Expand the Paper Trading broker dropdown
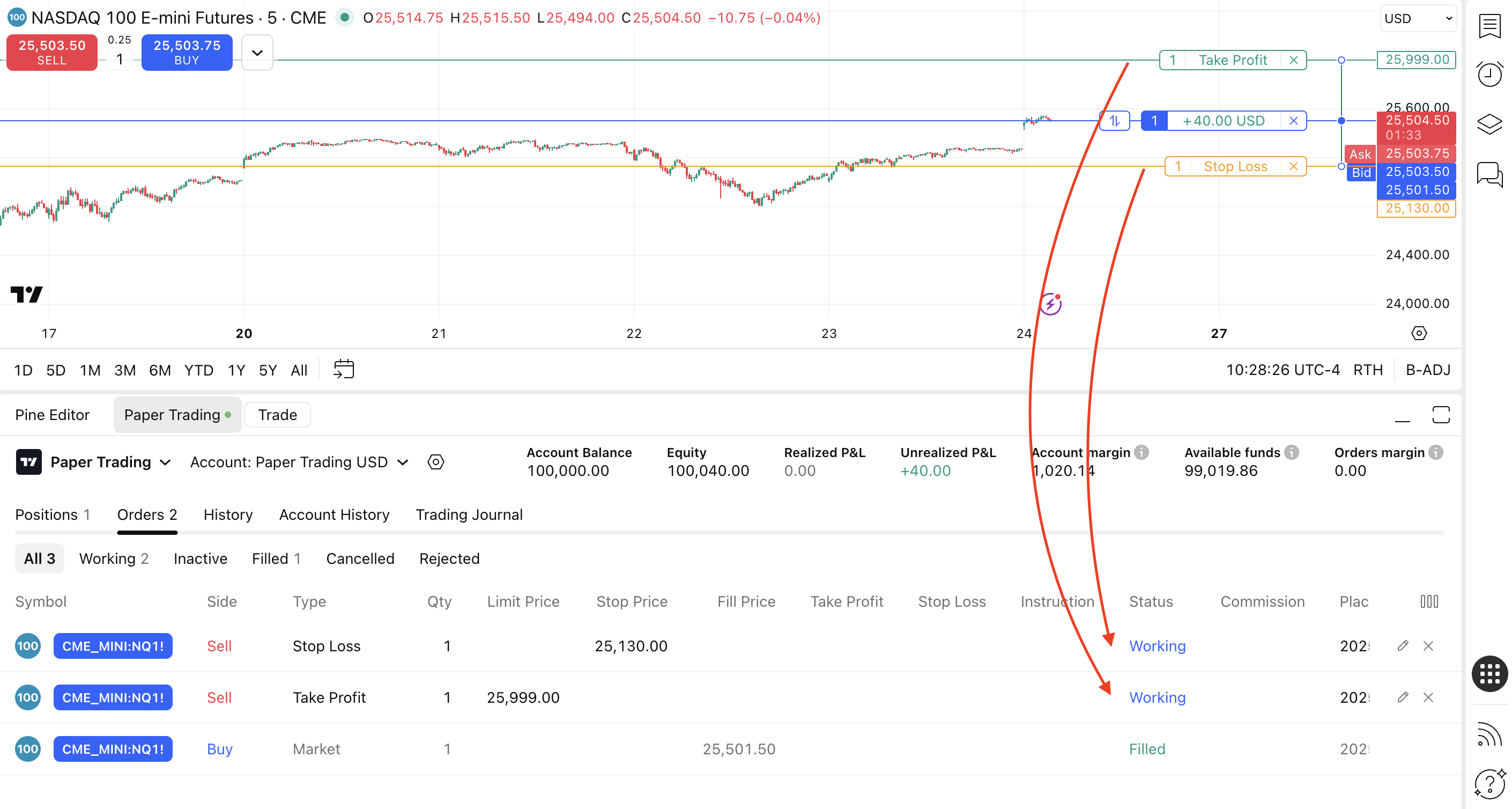 [110, 462]
